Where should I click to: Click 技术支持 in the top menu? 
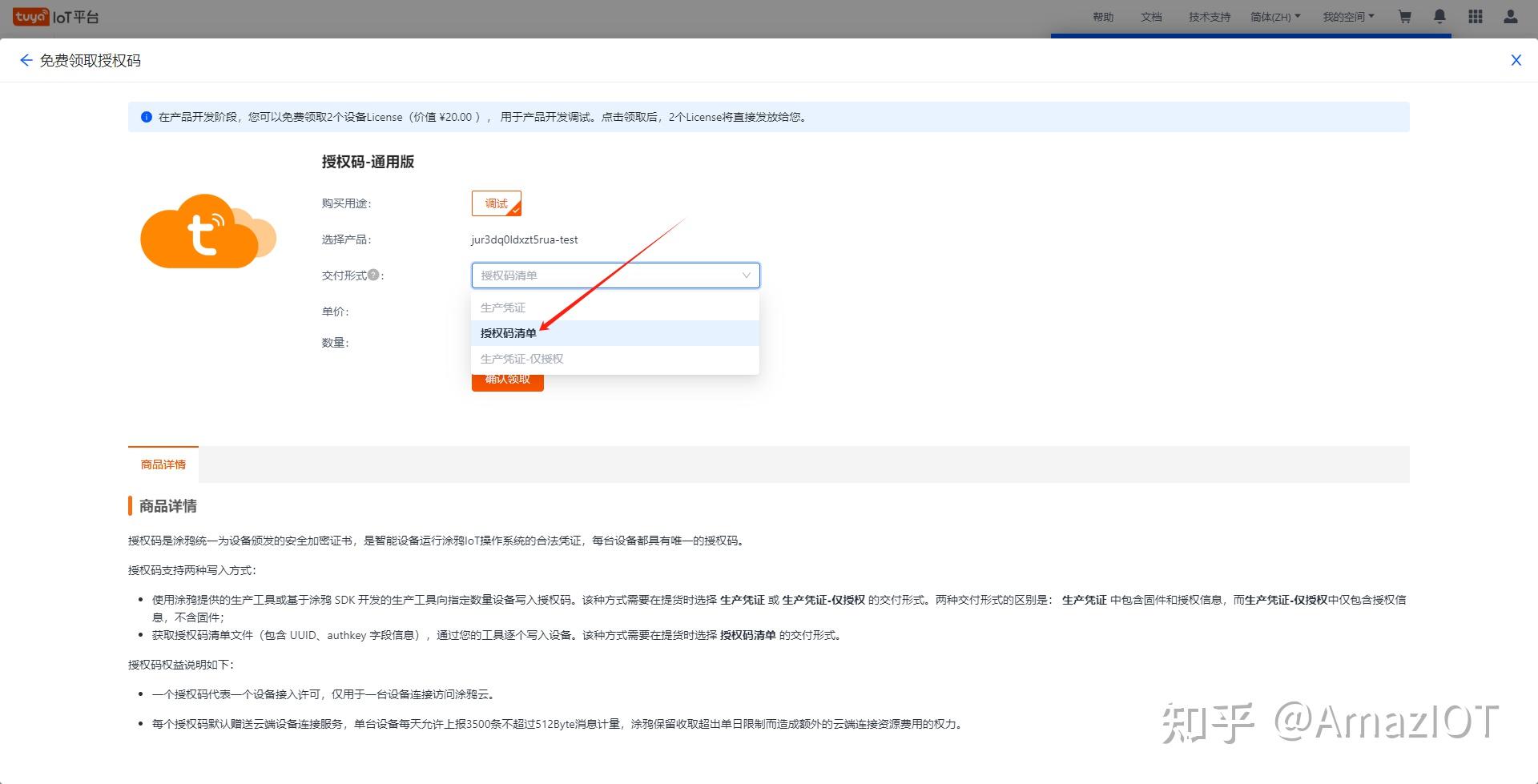pyautogui.click(x=1208, y=16)
